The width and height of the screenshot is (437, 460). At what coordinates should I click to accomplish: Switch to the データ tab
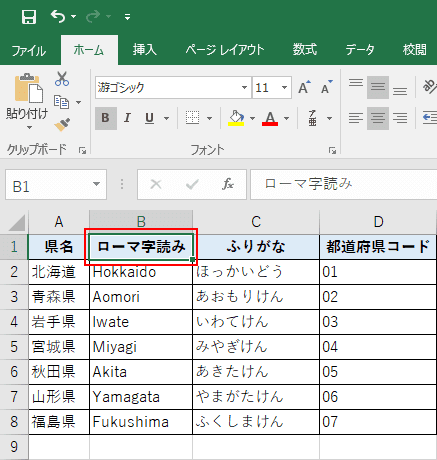click(360, 50)
